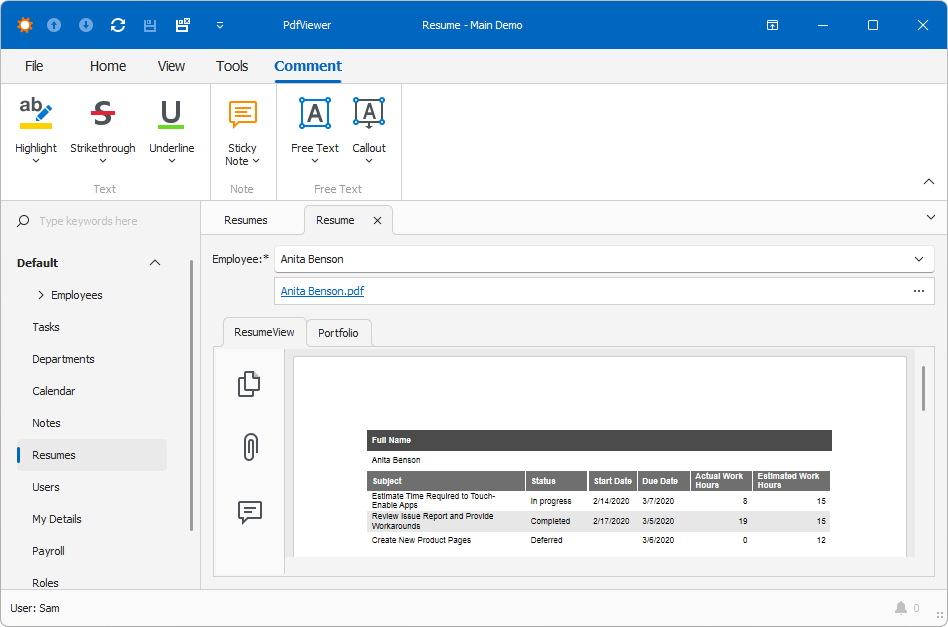
Task: Click the refresh icon in title bar
Action: click(118, 25)
